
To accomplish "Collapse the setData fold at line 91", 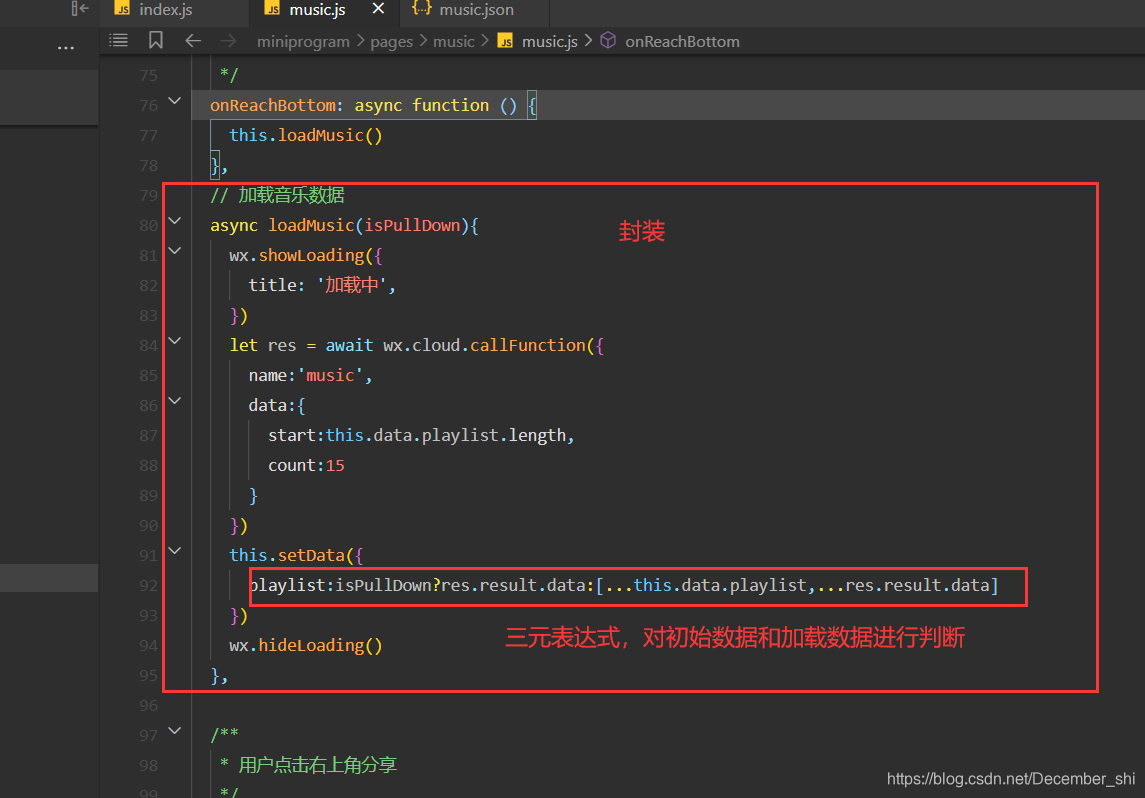I will click(x=175, y=550).
